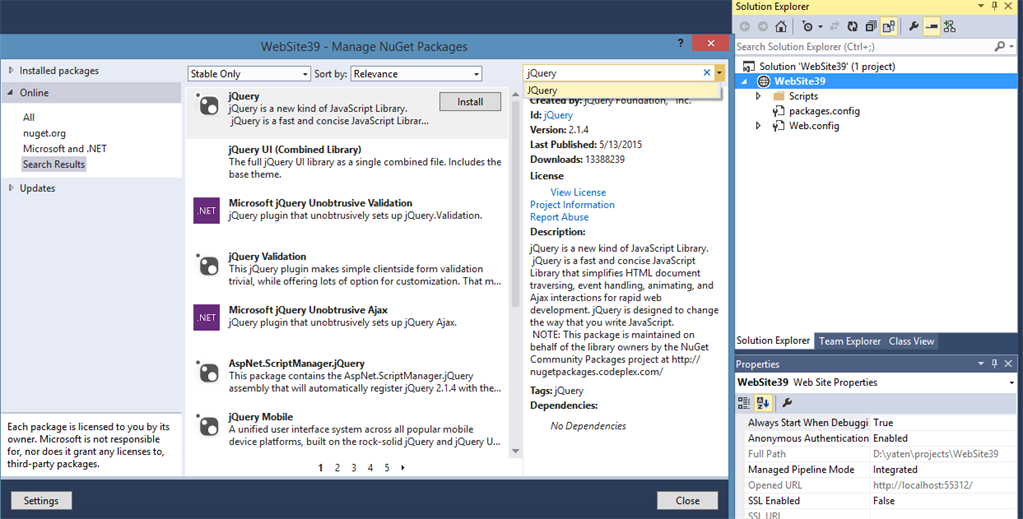Select packages.config file

824,111
